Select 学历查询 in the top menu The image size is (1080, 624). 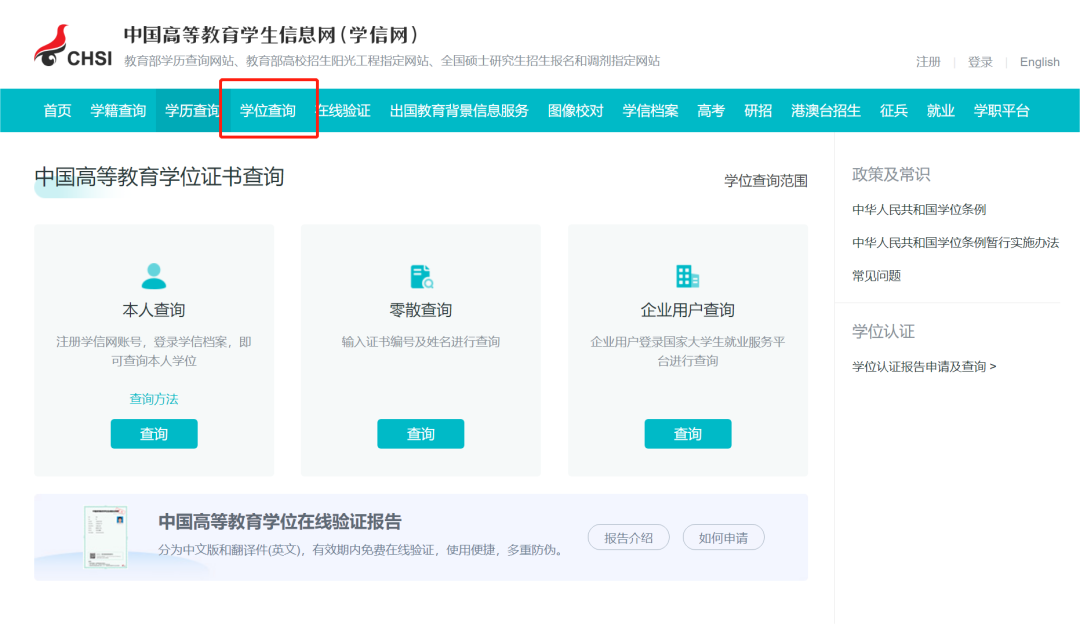pyautogui.click(x=192, y=111)
